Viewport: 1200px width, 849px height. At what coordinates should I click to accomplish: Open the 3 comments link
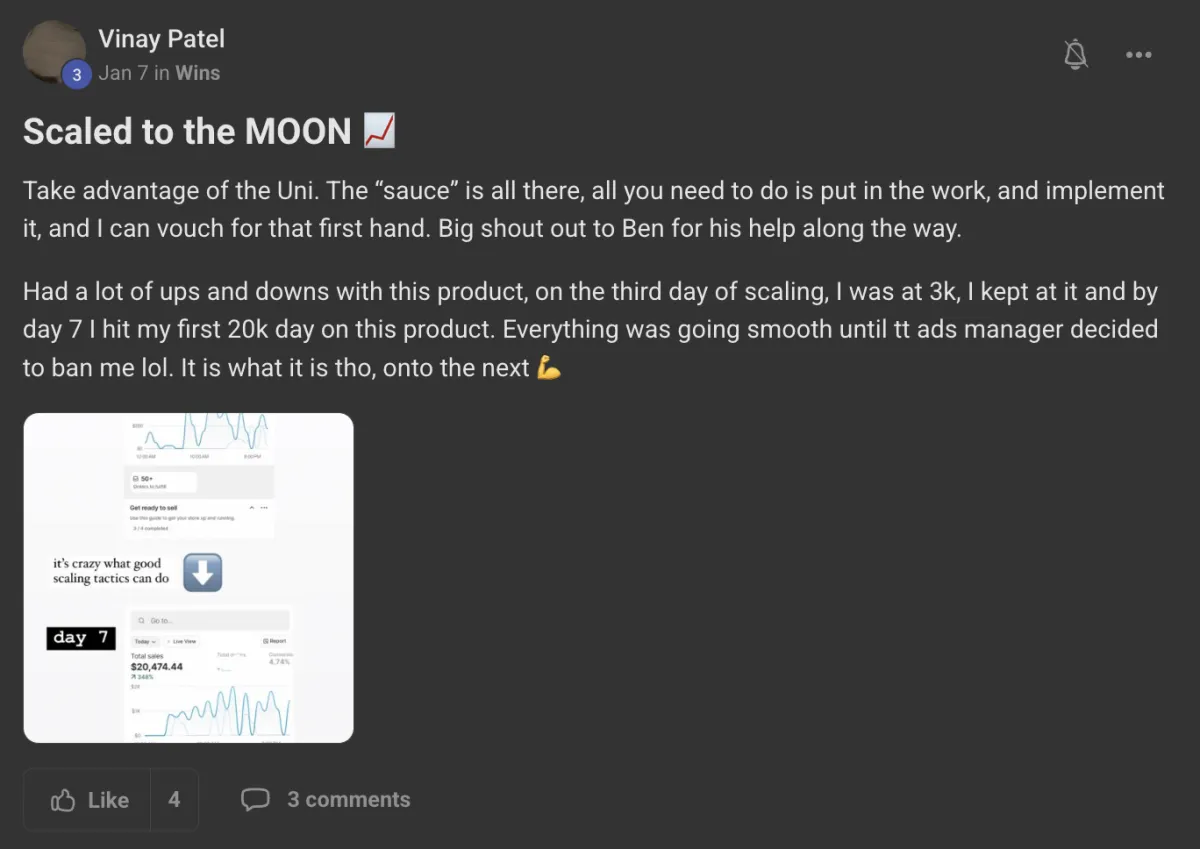coord(349,800)
